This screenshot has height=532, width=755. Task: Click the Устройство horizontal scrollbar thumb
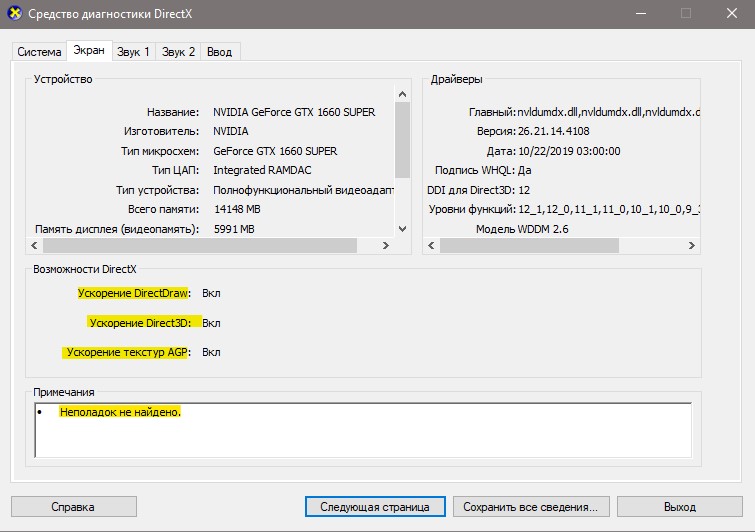point(200,246)
